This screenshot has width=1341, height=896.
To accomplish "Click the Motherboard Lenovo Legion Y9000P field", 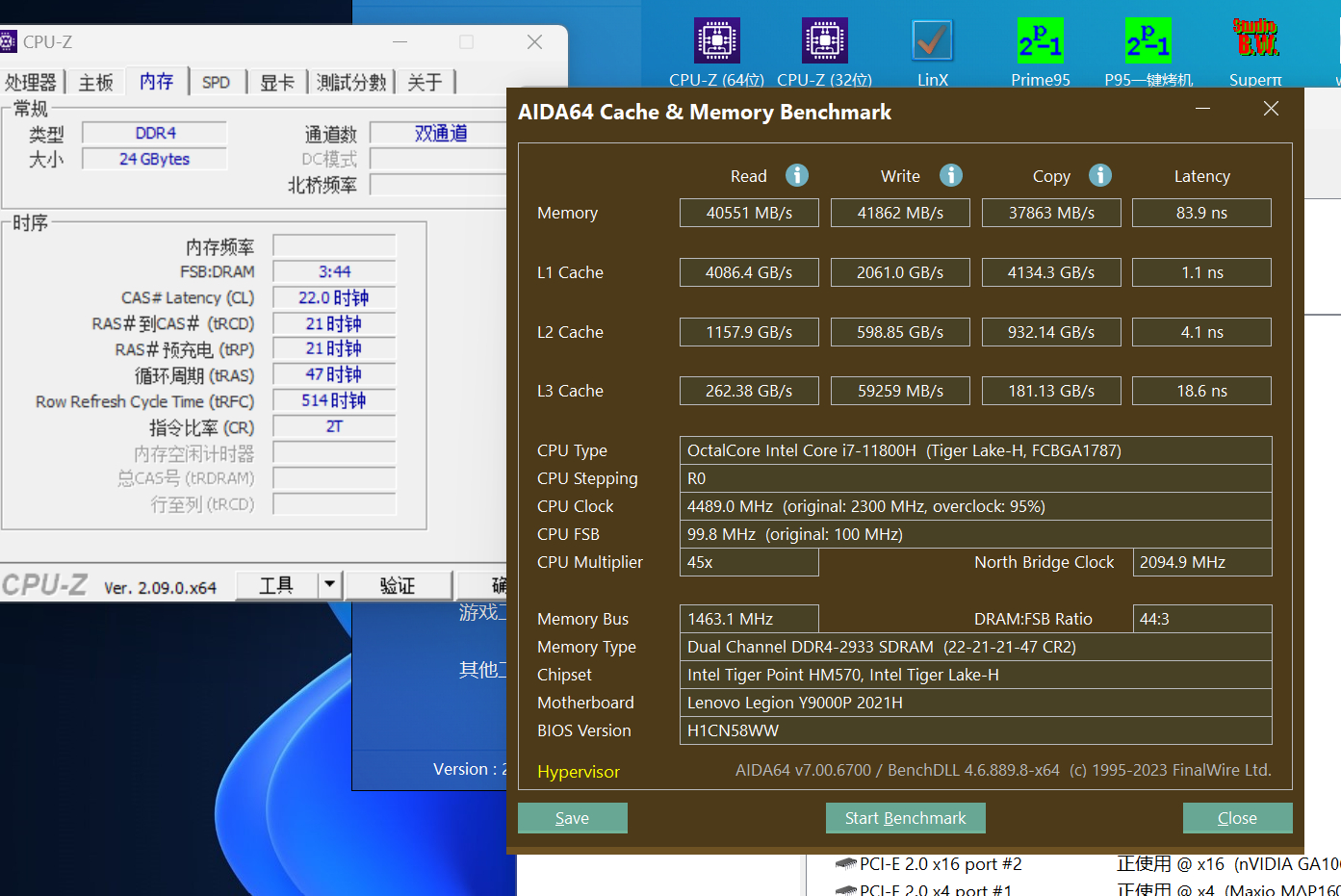I will tap(975, 703).
